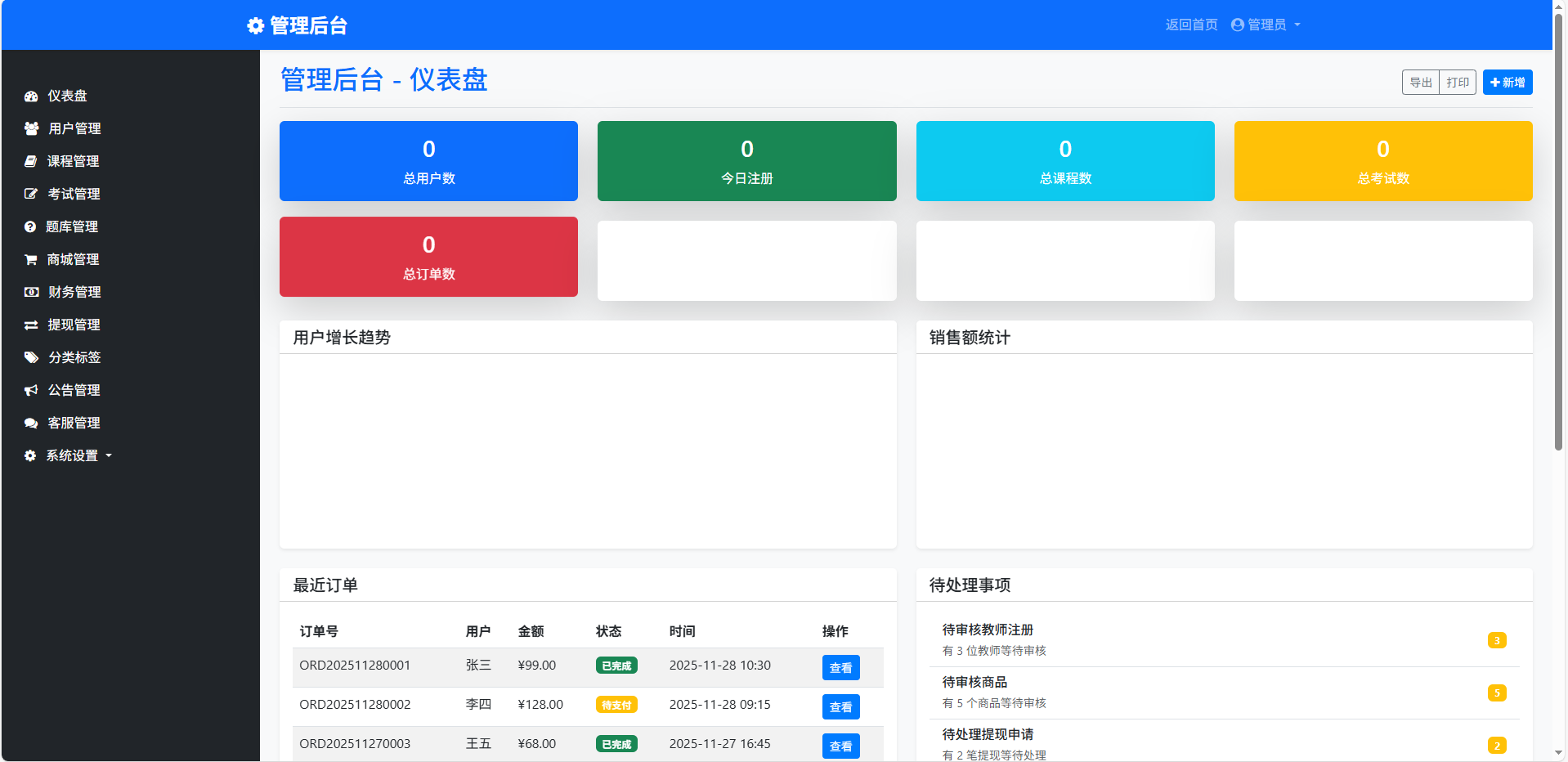Open the 管理员 account dropdown
Viewport: 1568px width, 762px height.
click(x=1265, y=25)
